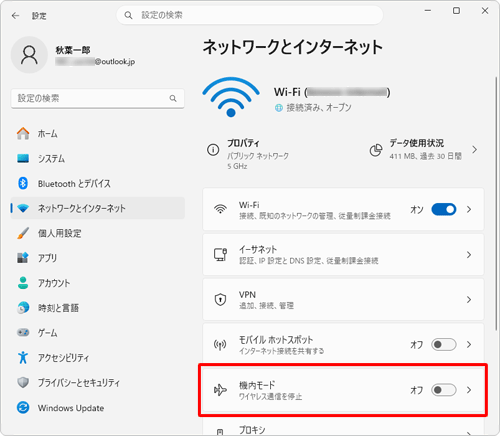Viewport: 500px width, 436px height.
Task: Click the Windows Update icon
Action: [23, 407]
